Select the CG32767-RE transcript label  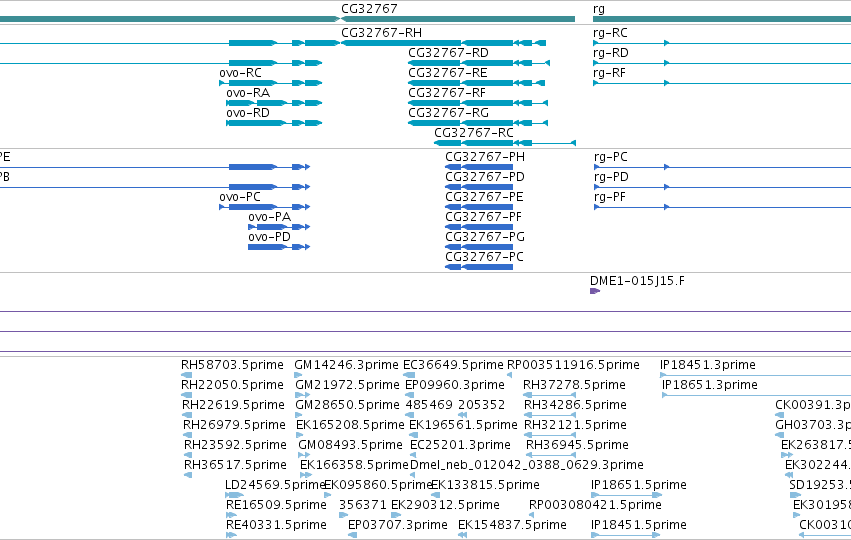(448, 73)
